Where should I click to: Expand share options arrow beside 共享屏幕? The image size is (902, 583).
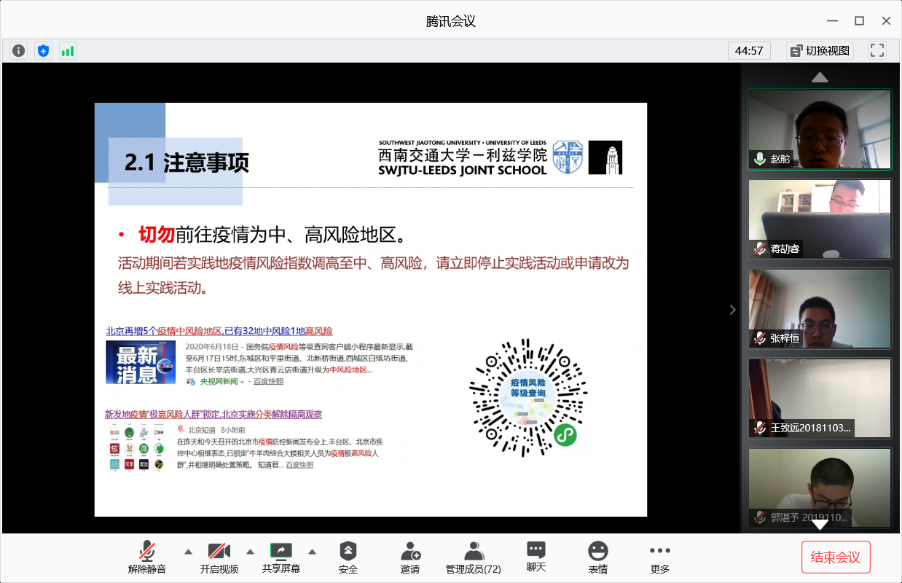pyautogui.click(x=312, y=552)
